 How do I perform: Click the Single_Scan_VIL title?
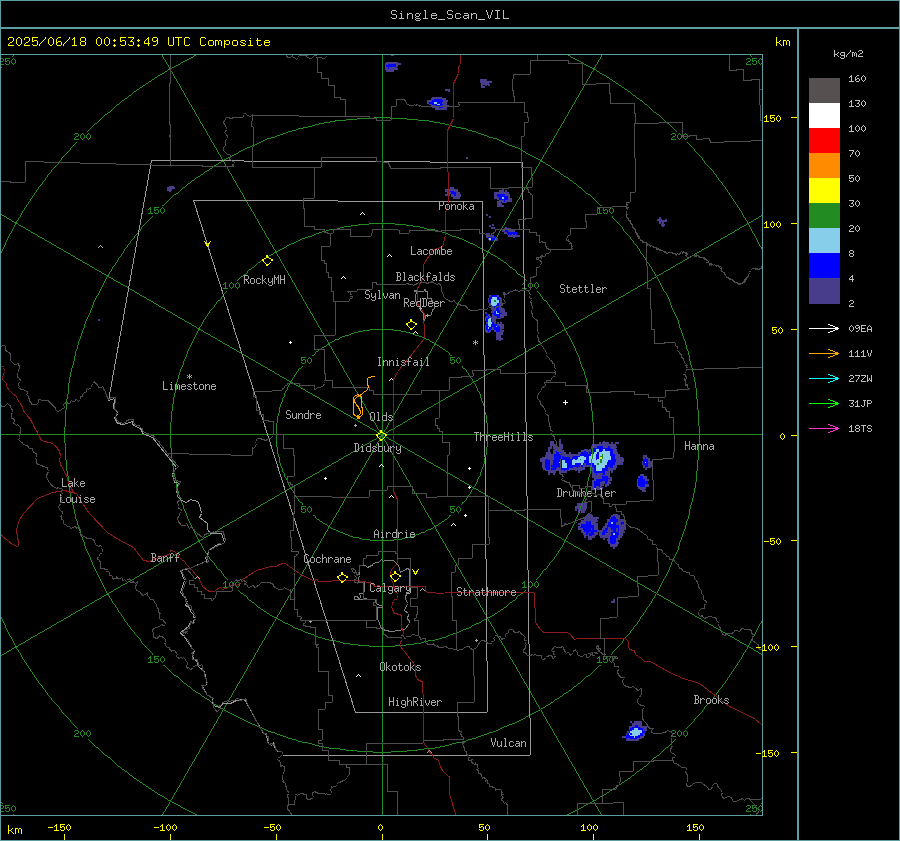pos(449,15)
